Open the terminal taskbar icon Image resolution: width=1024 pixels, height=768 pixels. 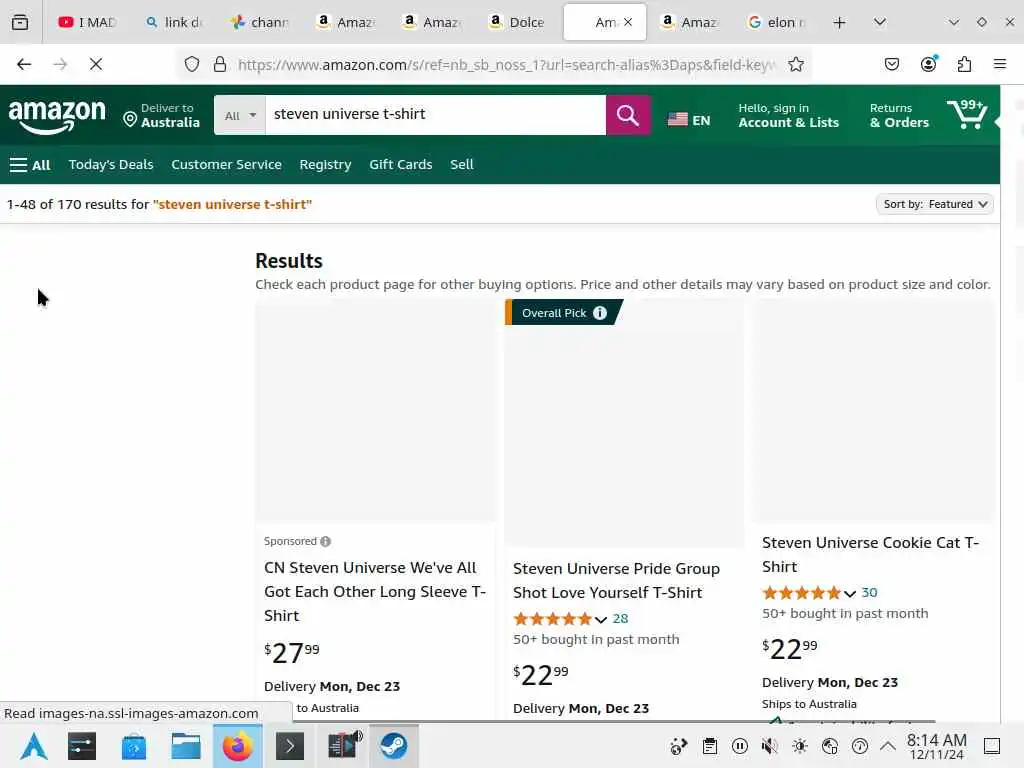pos(290,746)
